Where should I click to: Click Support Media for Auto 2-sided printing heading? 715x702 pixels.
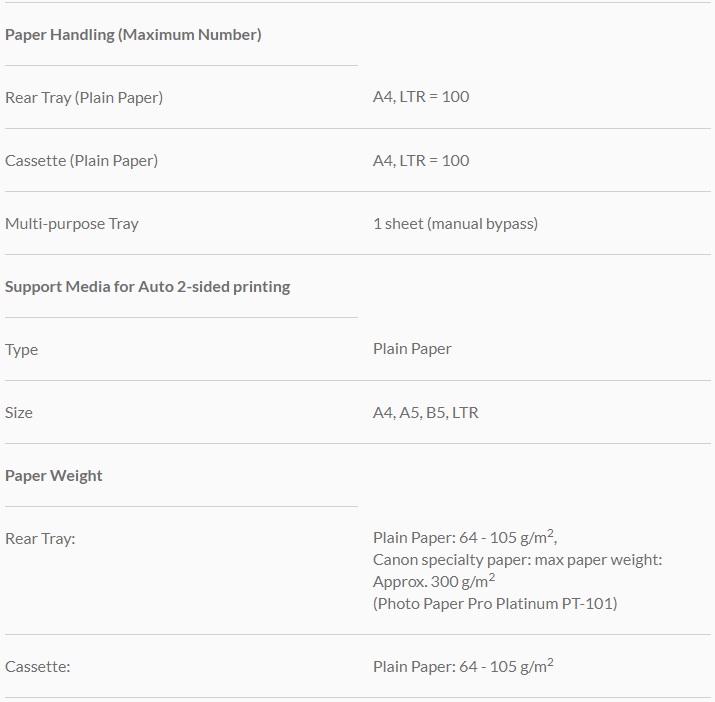coord(147,287)
